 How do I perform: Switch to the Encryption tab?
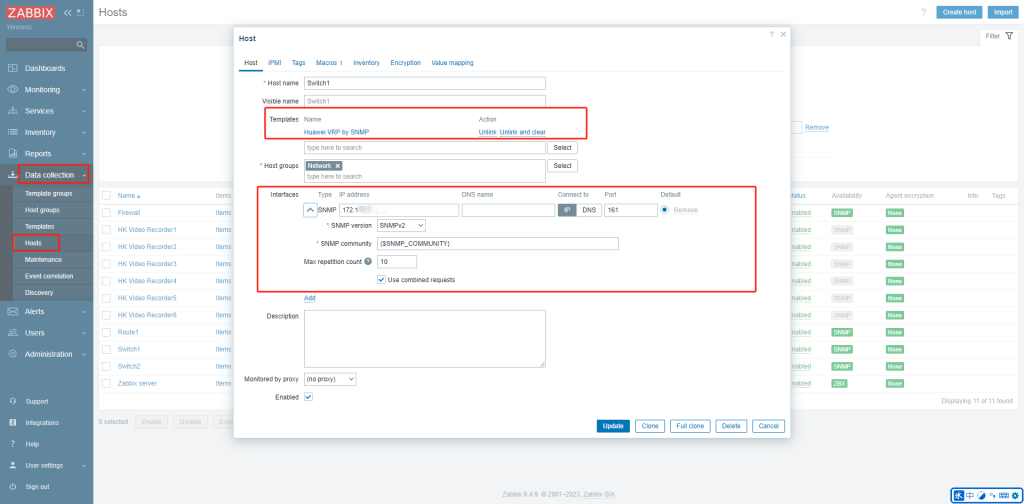(x=406, y=63)
